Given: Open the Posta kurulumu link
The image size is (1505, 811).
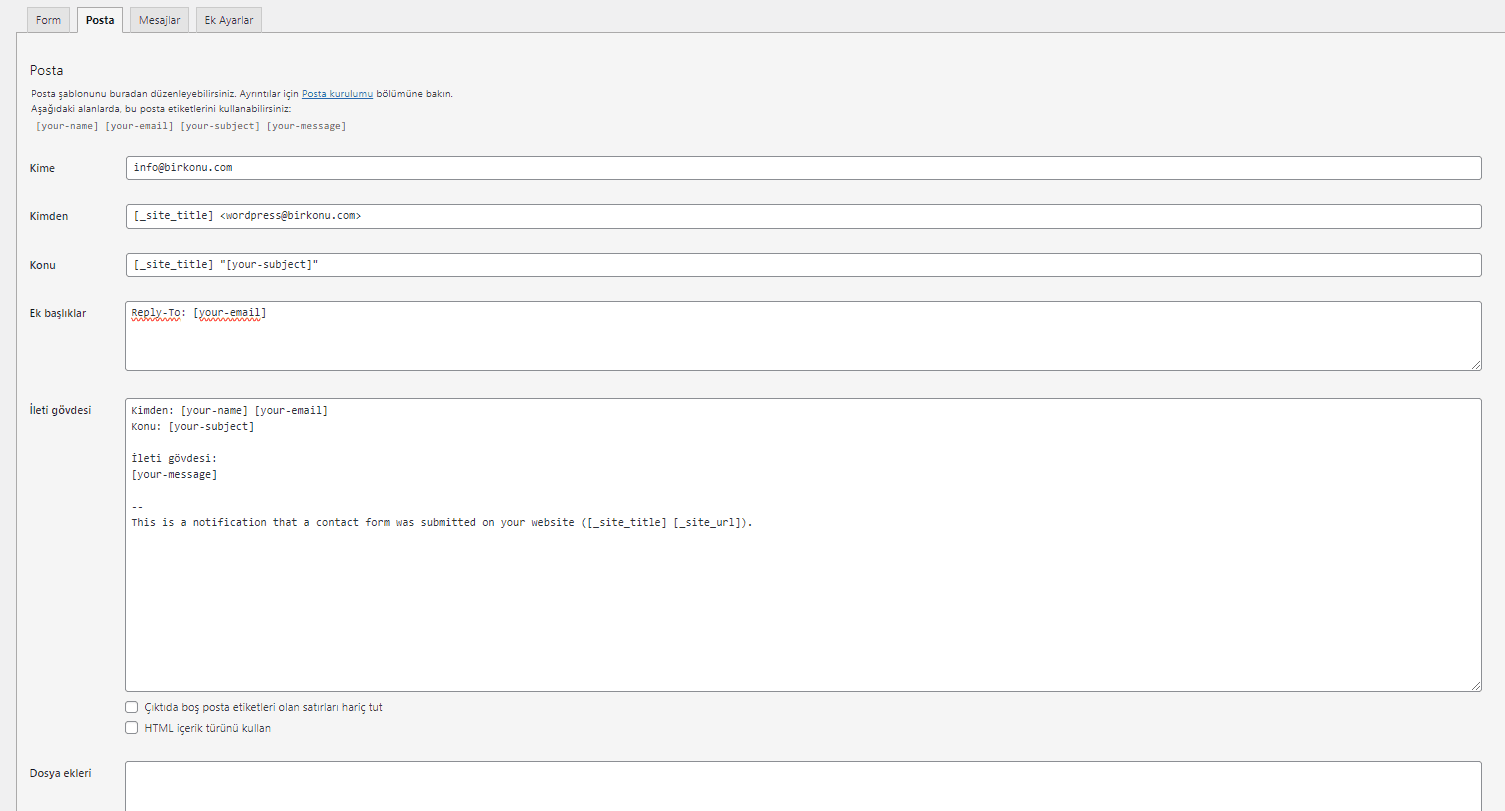Looking at the screenshot, I should tap(336, 93).
